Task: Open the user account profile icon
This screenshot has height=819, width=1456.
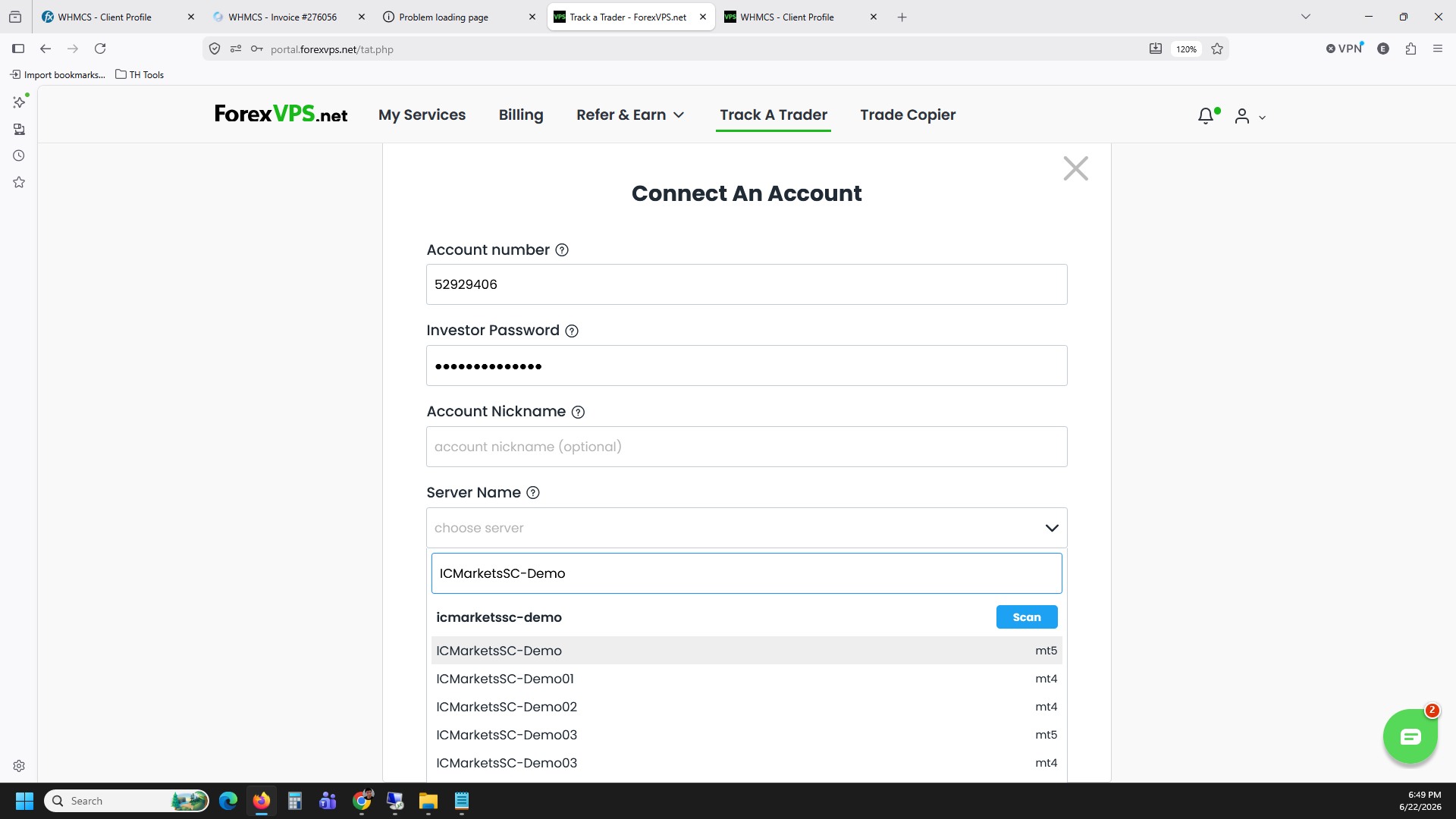Action: [1241, 116]
